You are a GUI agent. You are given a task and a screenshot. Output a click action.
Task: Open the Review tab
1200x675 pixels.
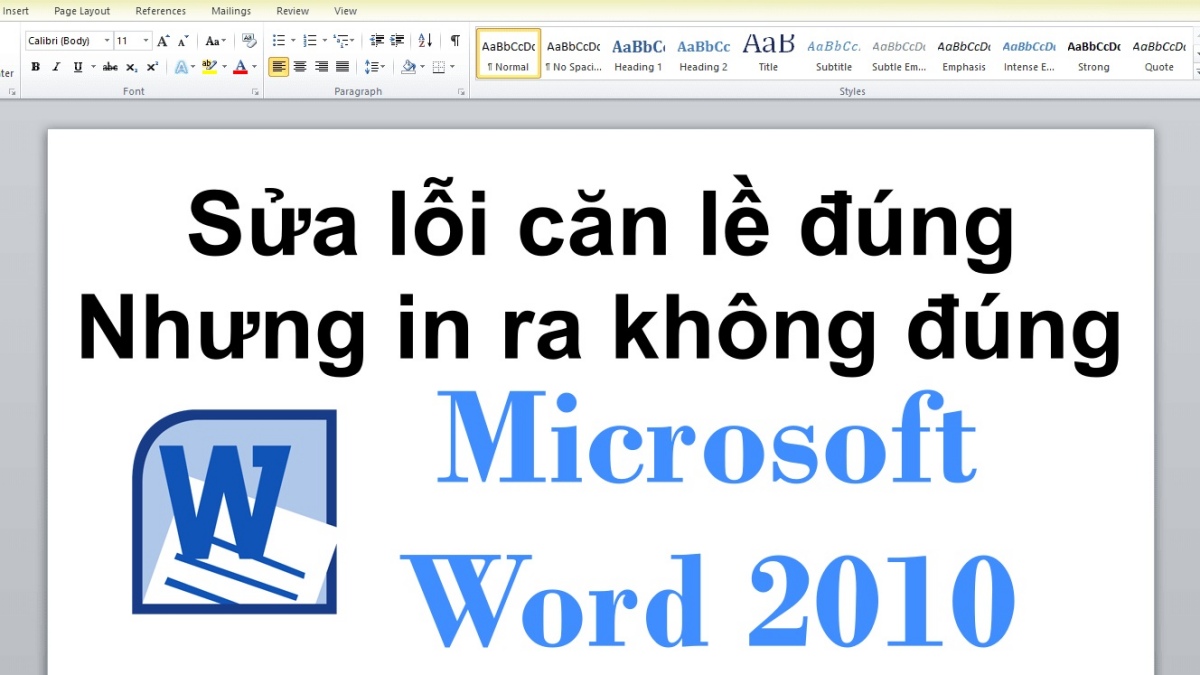click(293, 11)
